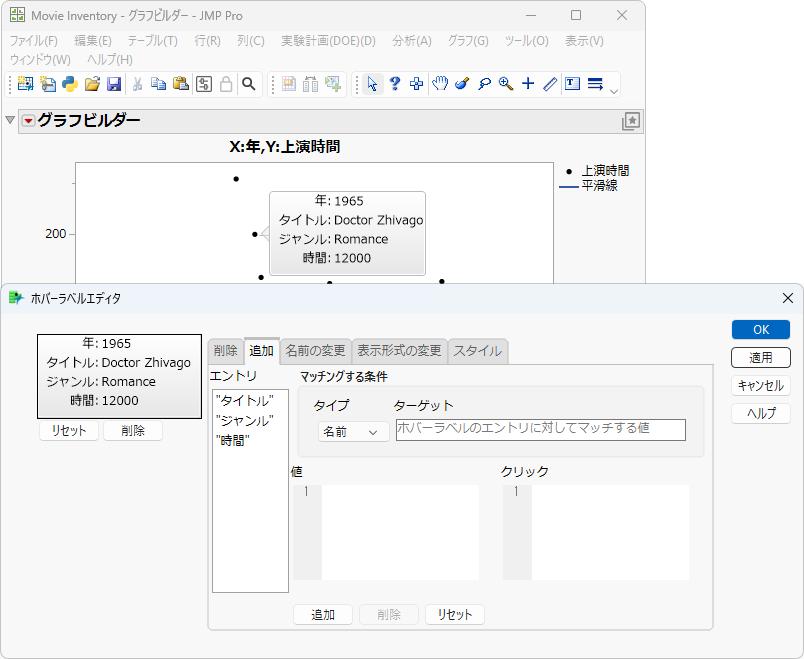Click the starred bookmark icon in Graph Builder header

click(x=631, y=122)
